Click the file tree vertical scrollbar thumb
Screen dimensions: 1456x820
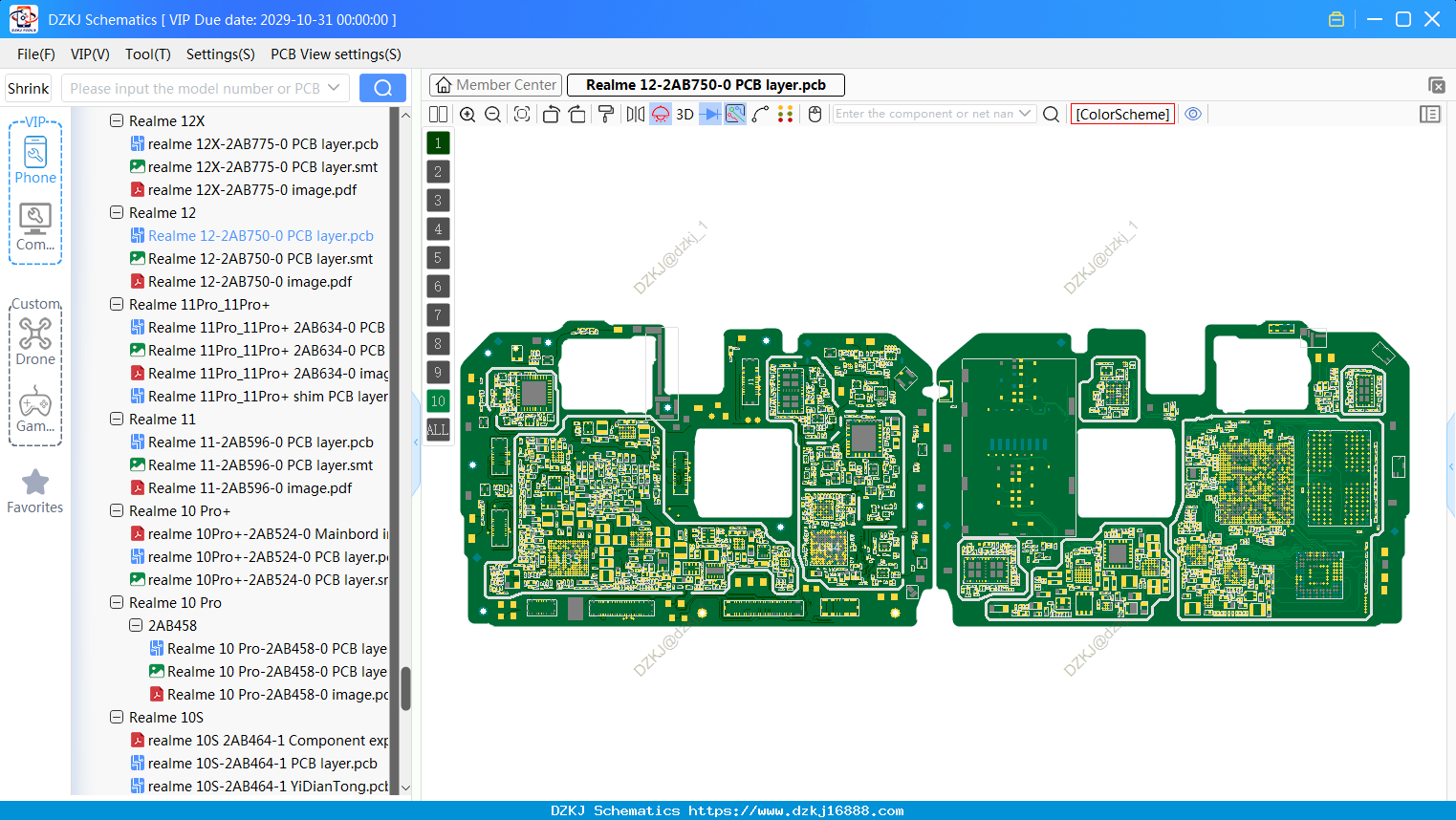(405, 688)
